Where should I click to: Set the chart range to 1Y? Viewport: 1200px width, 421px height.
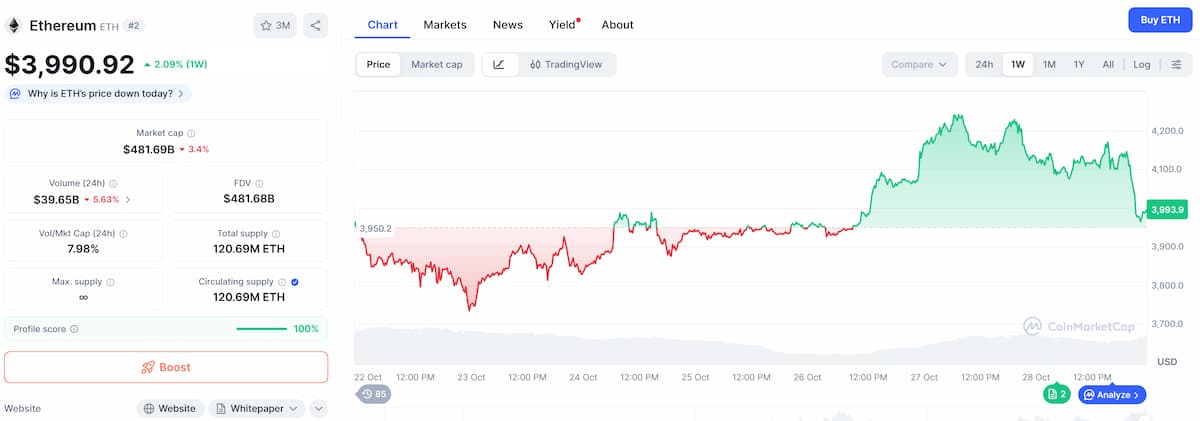(x=1079, y=65)
